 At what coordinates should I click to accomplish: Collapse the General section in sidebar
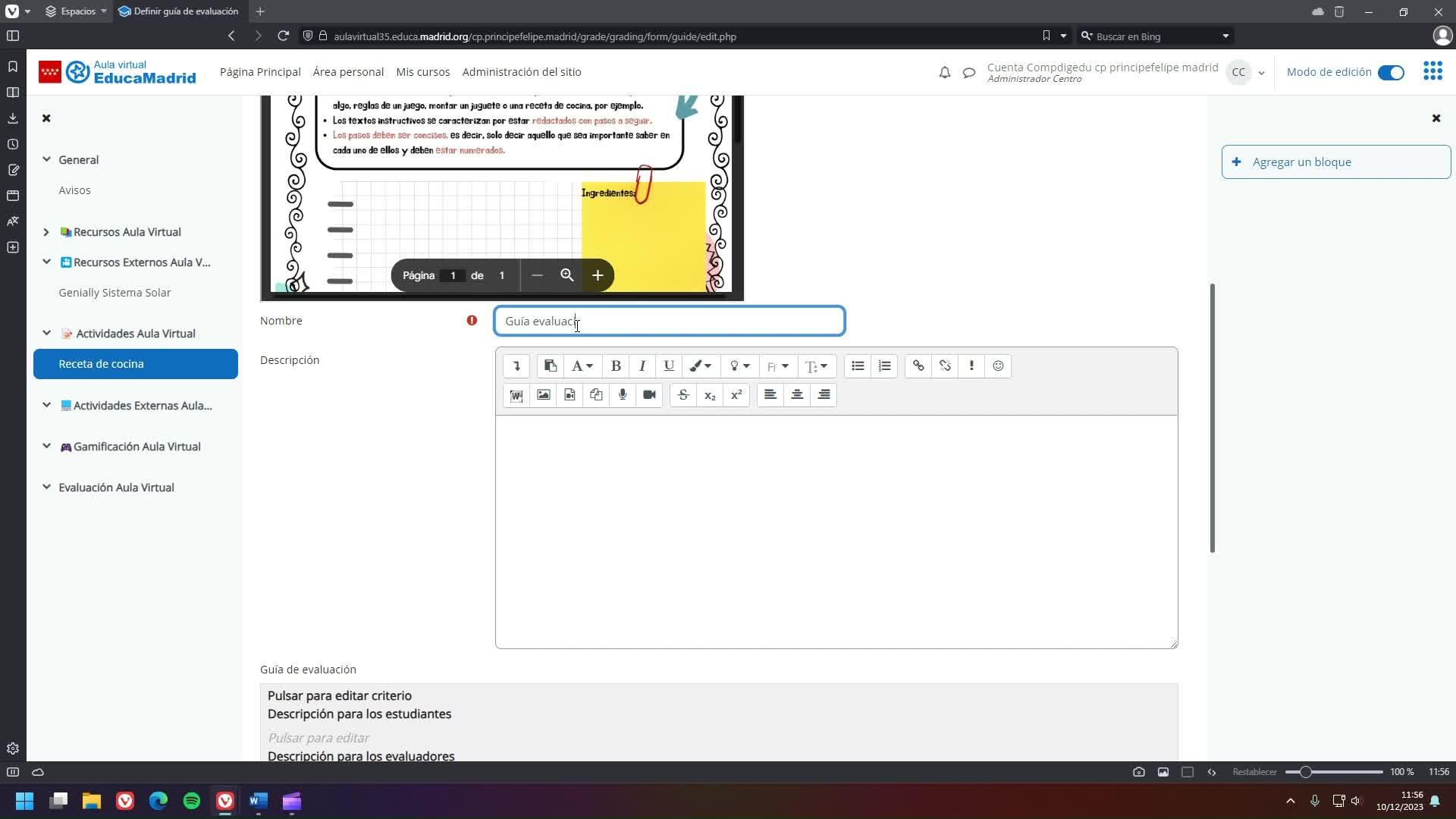(46, 160)
